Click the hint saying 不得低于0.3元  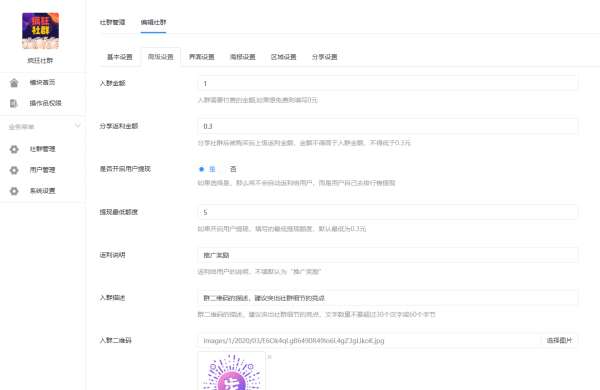pos(304,143)
